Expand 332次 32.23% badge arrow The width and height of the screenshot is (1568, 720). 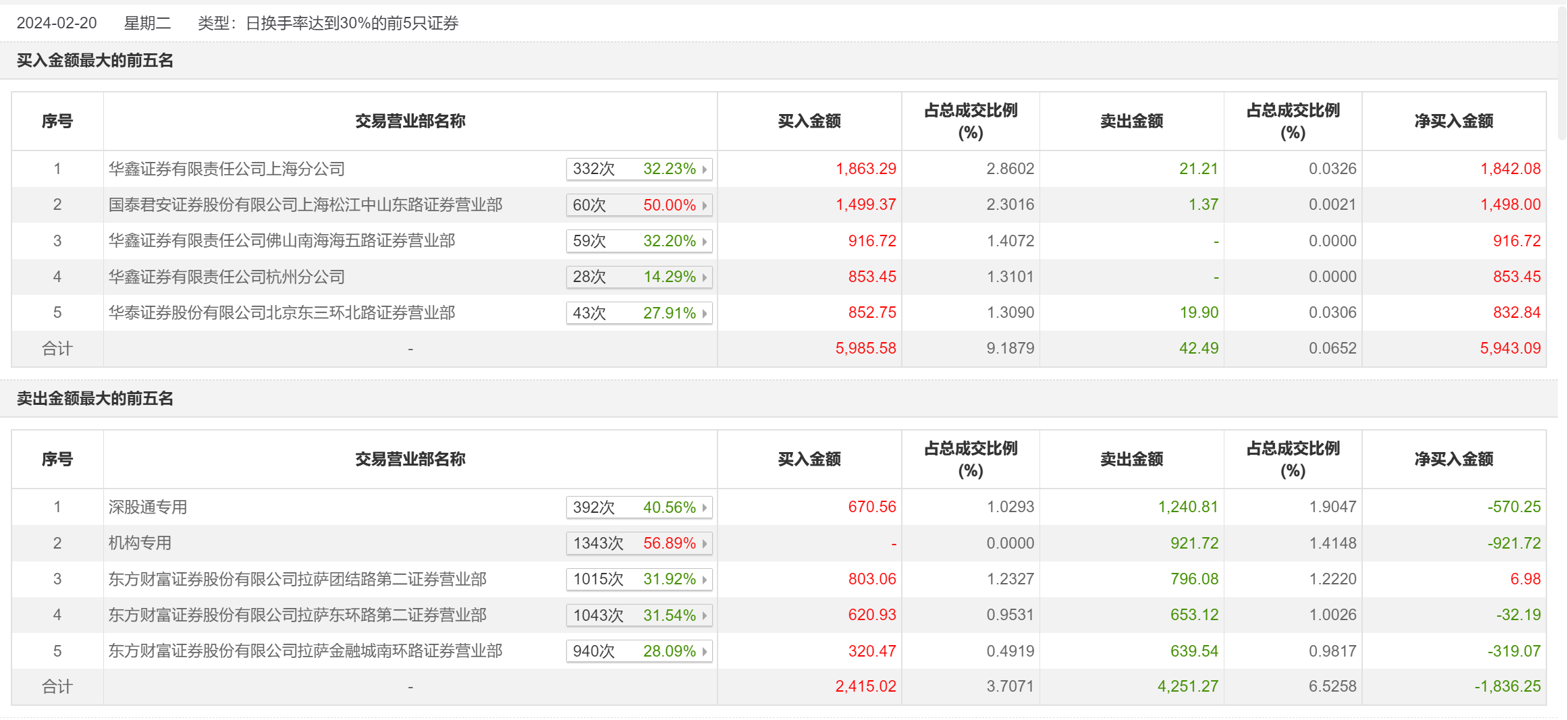coord(704,169)
